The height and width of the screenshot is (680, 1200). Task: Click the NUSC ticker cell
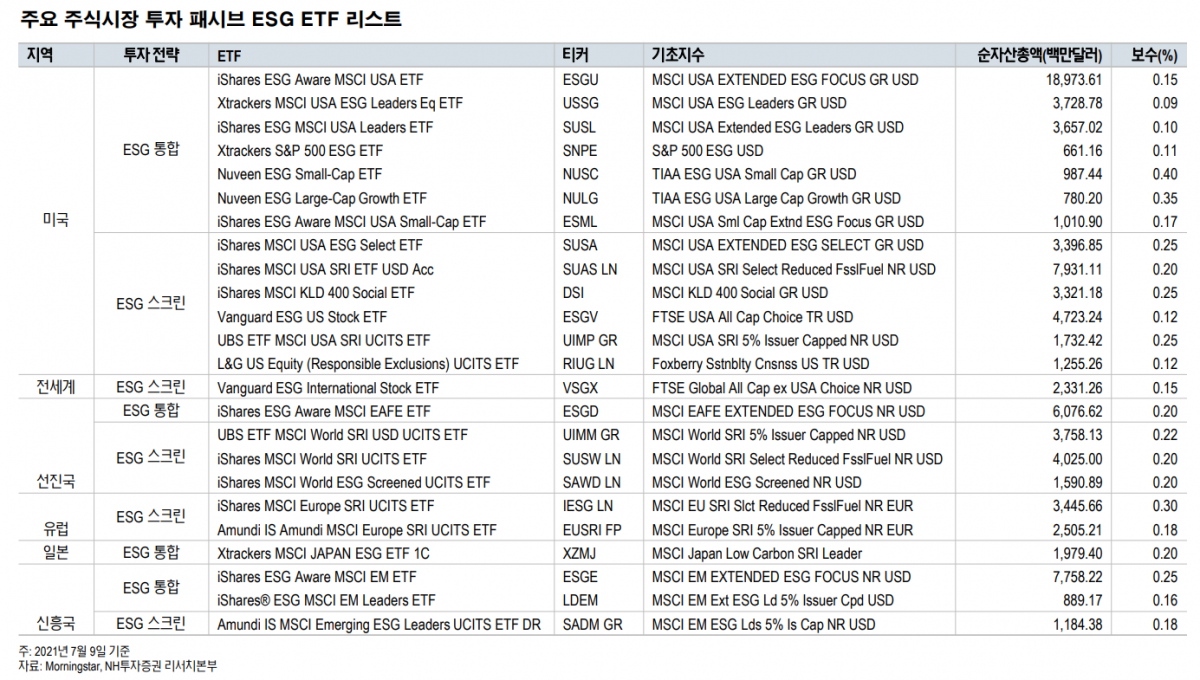click(x=581, y=174)
